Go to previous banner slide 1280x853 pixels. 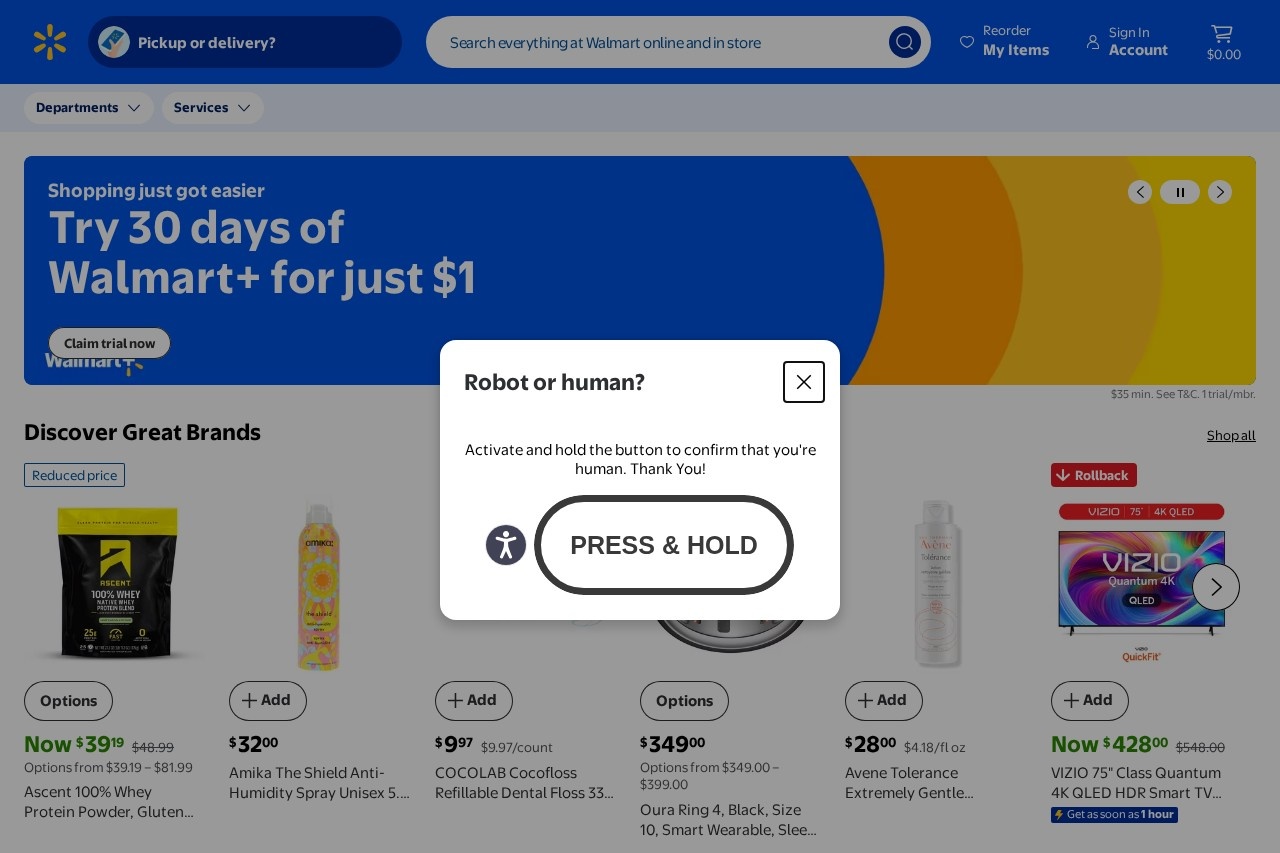(x=1140, y=192)
